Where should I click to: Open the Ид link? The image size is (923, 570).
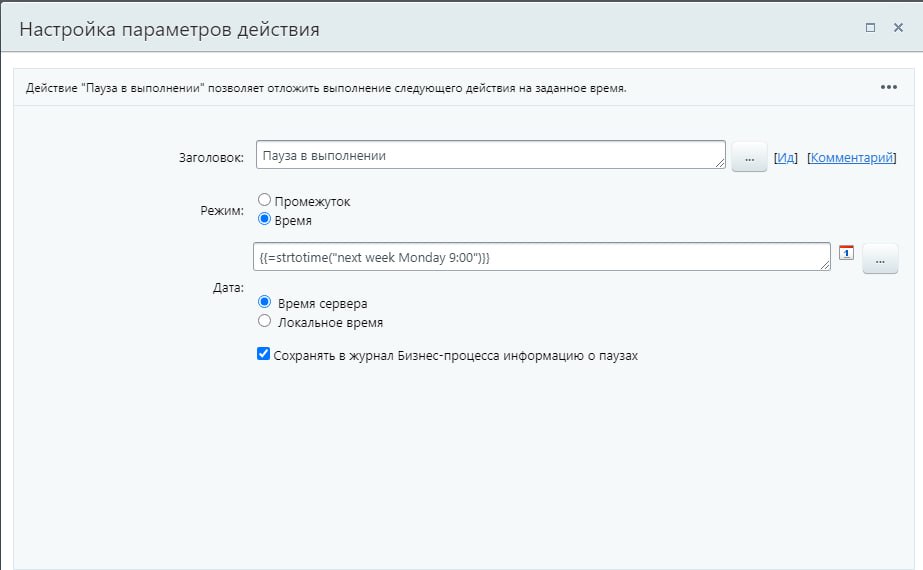tap(786, 157)
